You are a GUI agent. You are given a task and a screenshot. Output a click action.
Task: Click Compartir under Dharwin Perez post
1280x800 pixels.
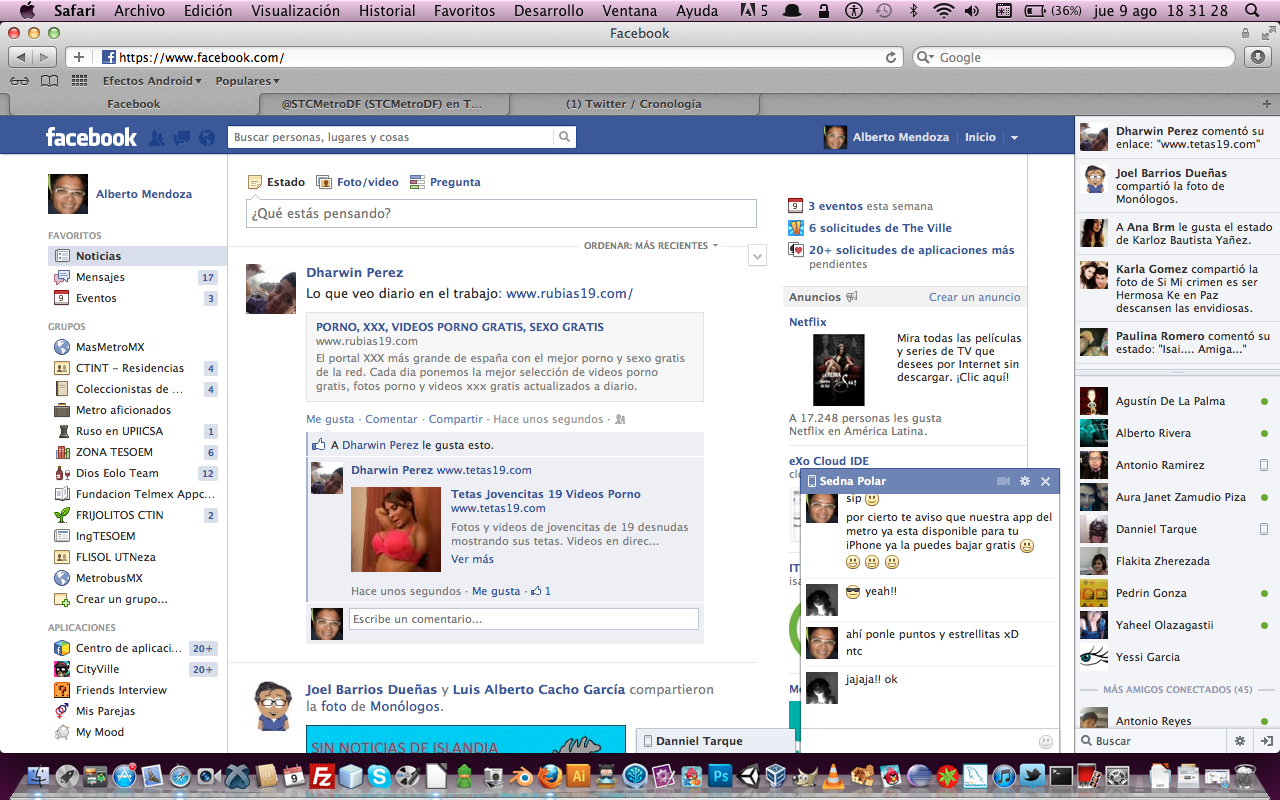point(455,420)
